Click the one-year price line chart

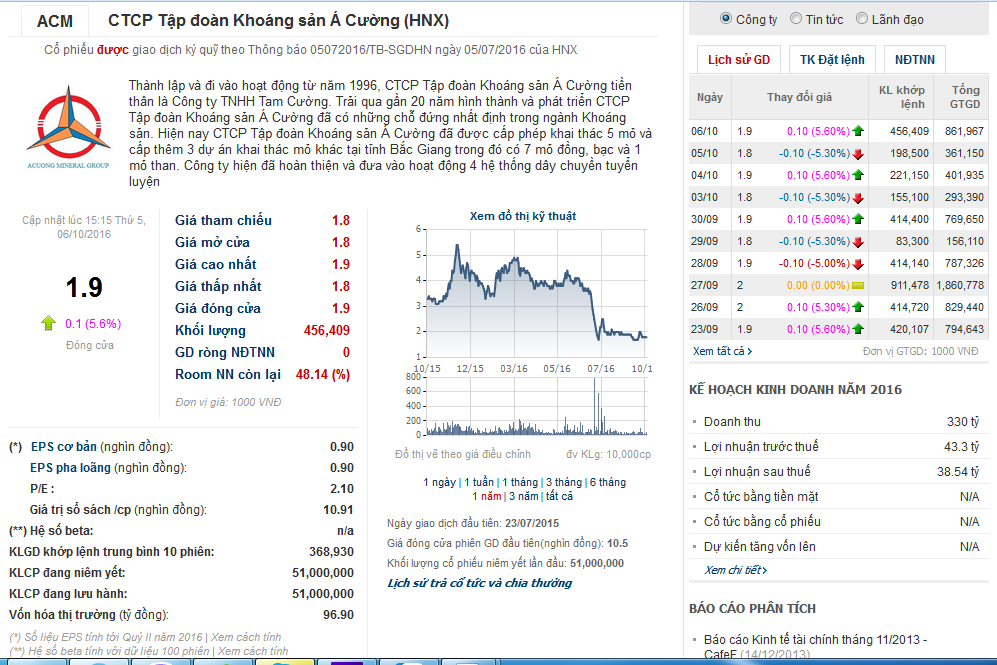click(537, 292)
